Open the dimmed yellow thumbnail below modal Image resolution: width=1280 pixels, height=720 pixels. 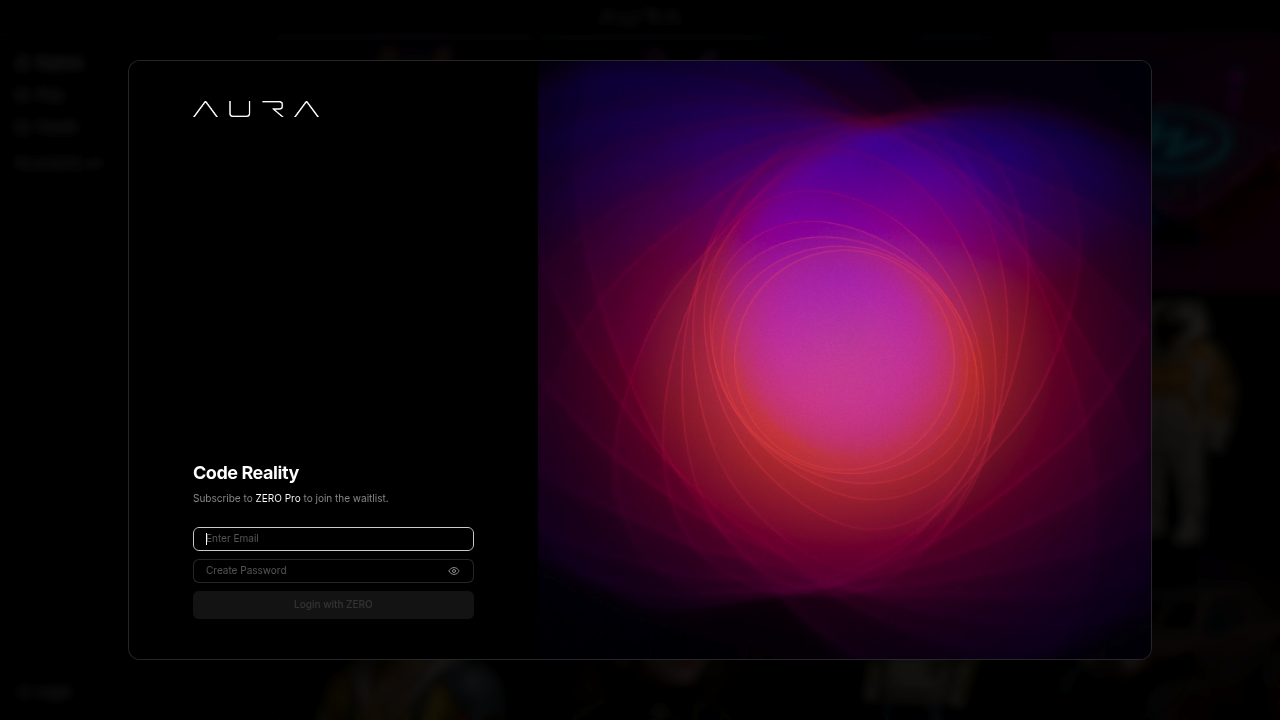410,692
